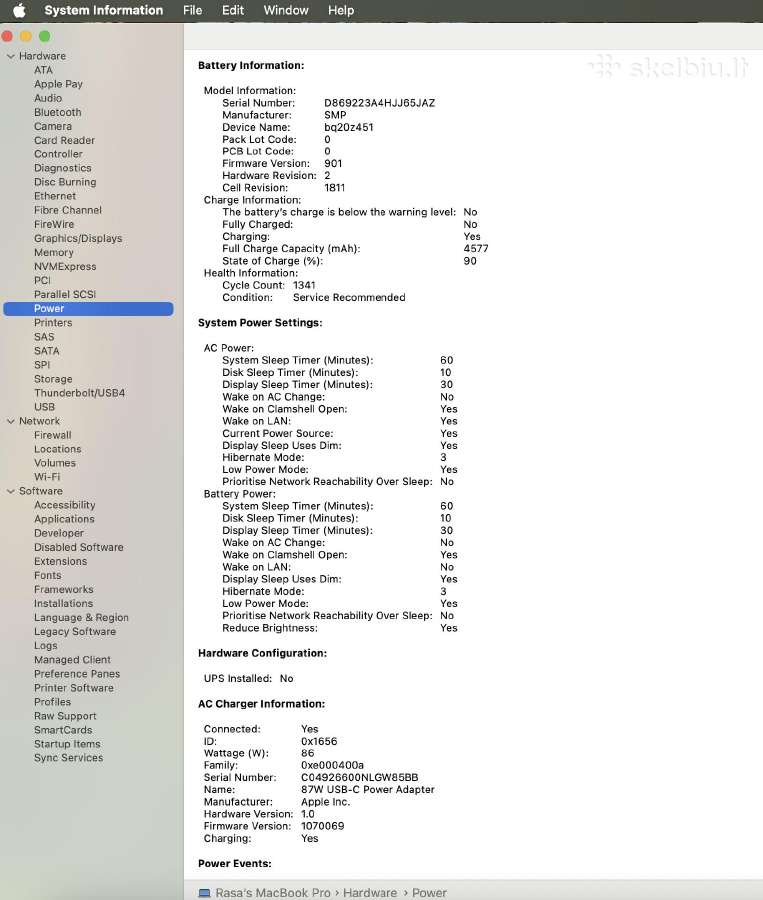The height and width of the screenshot is (900, 763).
Task: Select Apple Pay in the sidebar
Action: point(58,84)
